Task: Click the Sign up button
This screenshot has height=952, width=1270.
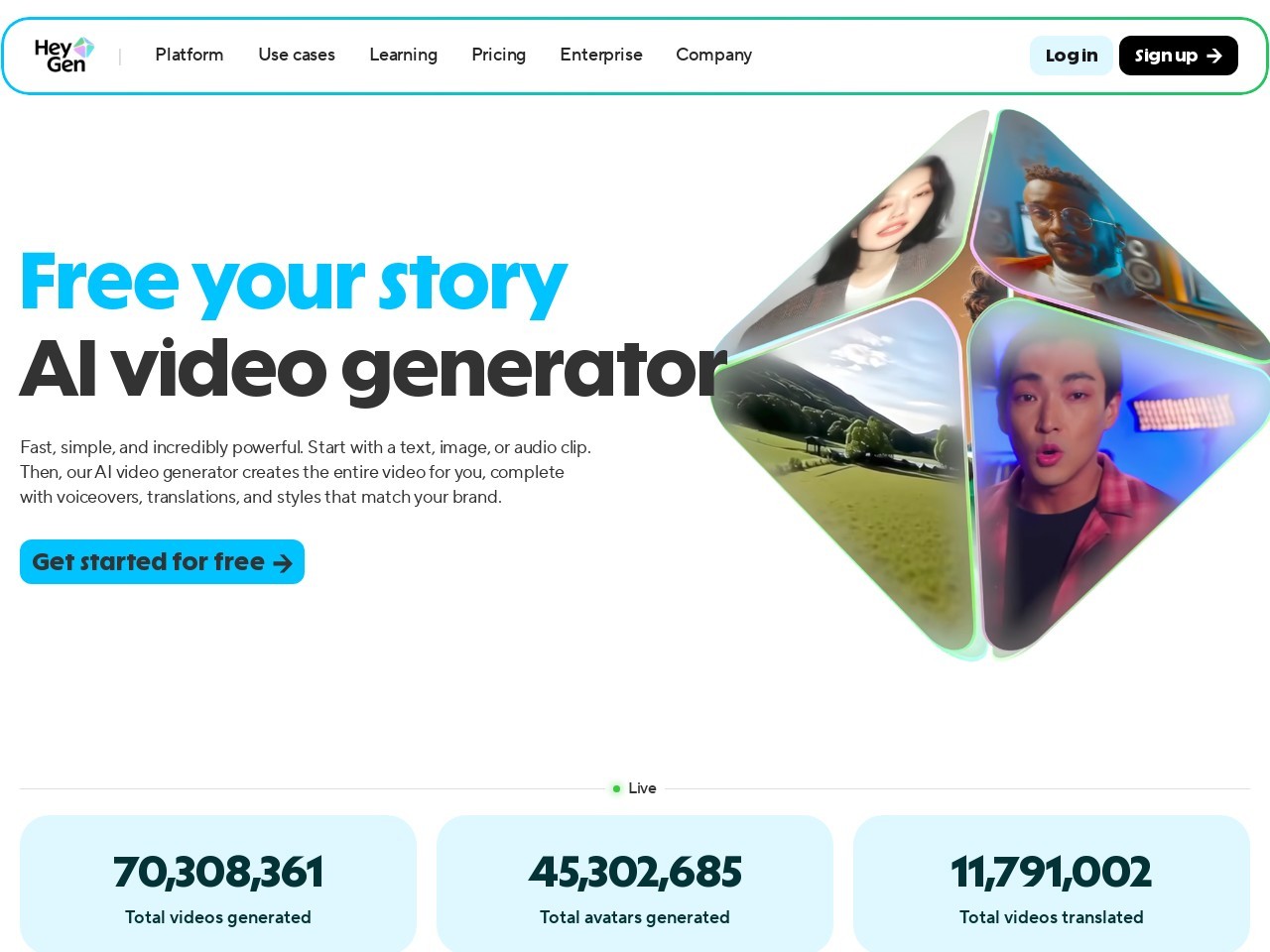Action: coord(1179,56)
